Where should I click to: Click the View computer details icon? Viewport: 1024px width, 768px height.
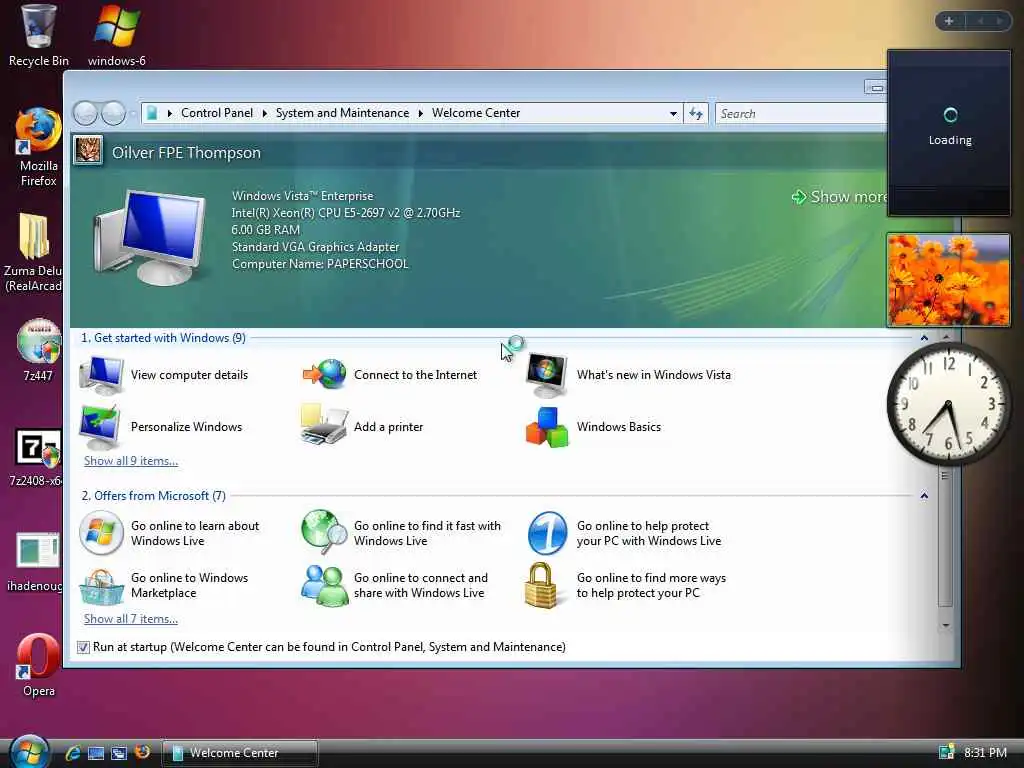101,375
